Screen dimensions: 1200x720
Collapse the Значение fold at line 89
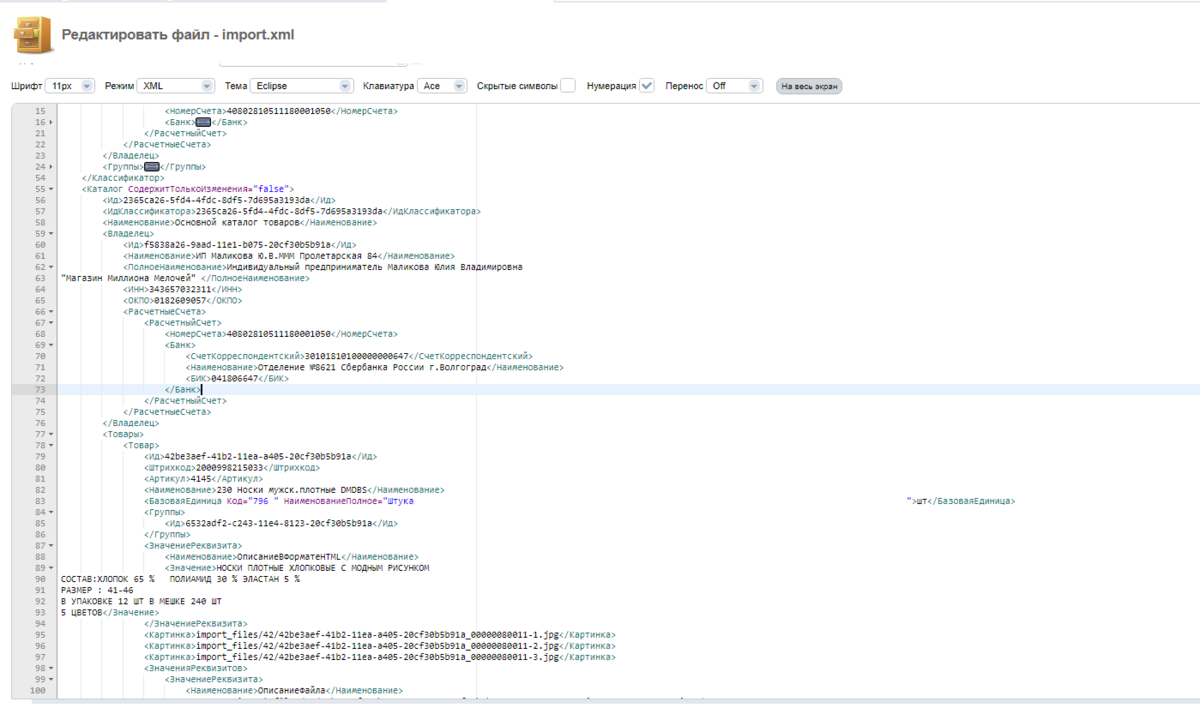click(x=51, y=568)
